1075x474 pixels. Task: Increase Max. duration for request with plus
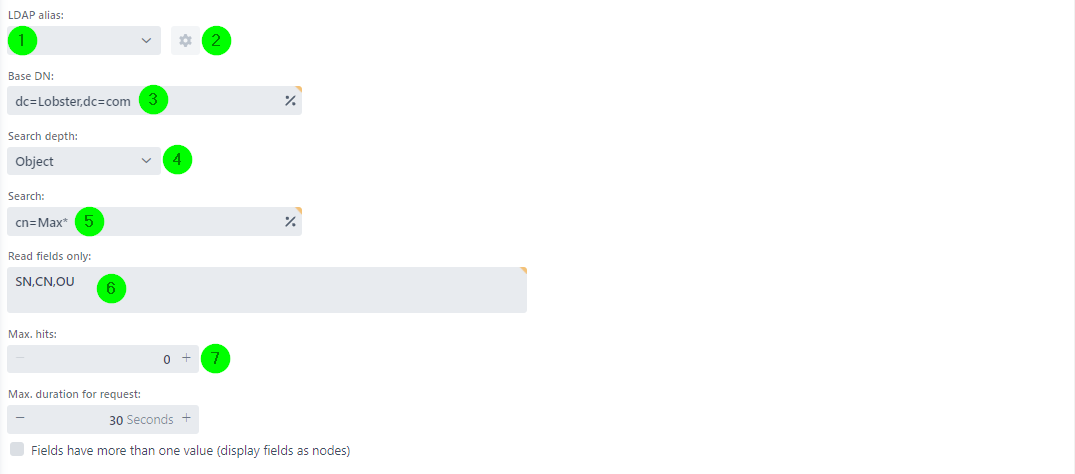[186, 418]
